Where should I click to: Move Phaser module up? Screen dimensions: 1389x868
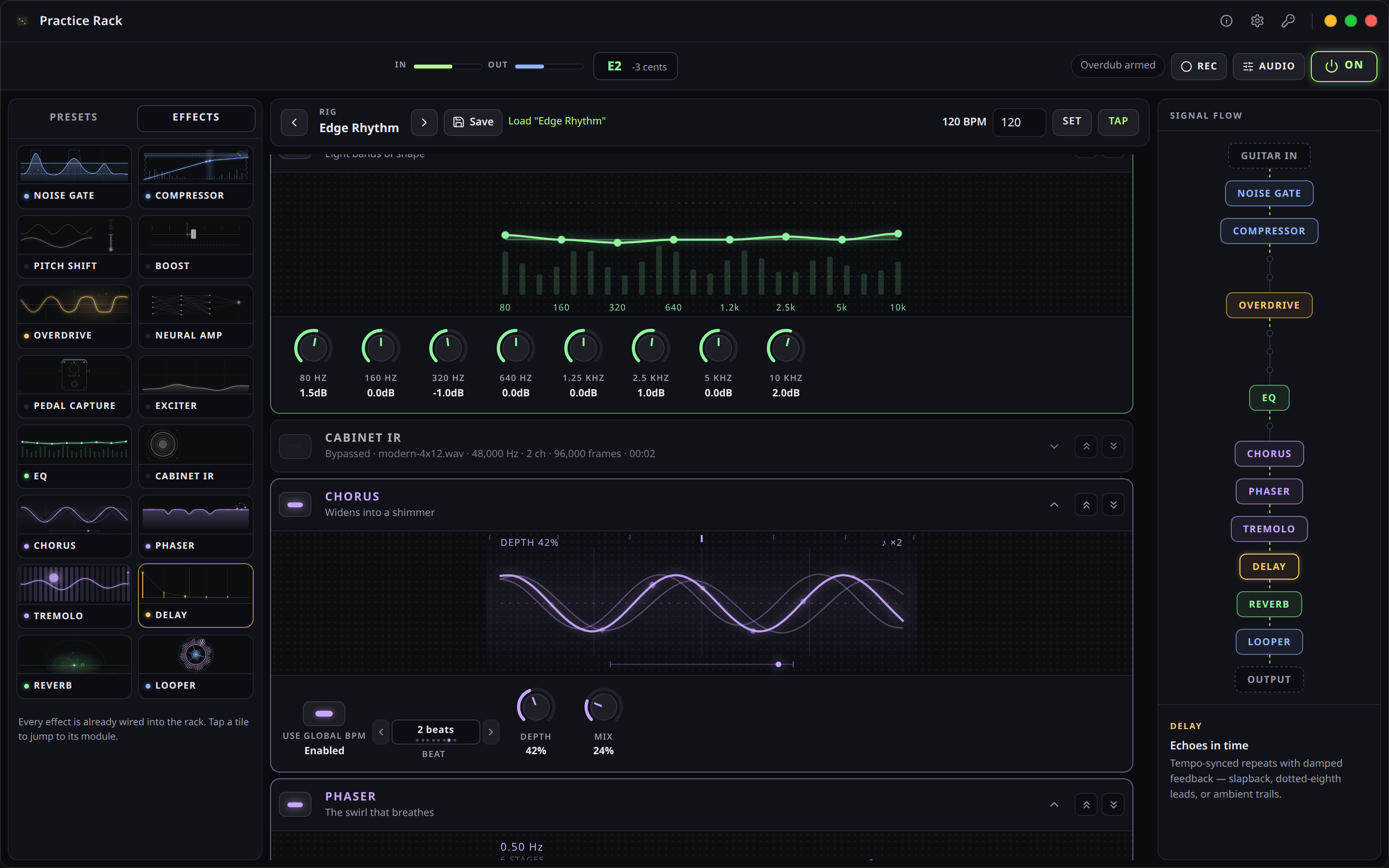pos(1086,805)
